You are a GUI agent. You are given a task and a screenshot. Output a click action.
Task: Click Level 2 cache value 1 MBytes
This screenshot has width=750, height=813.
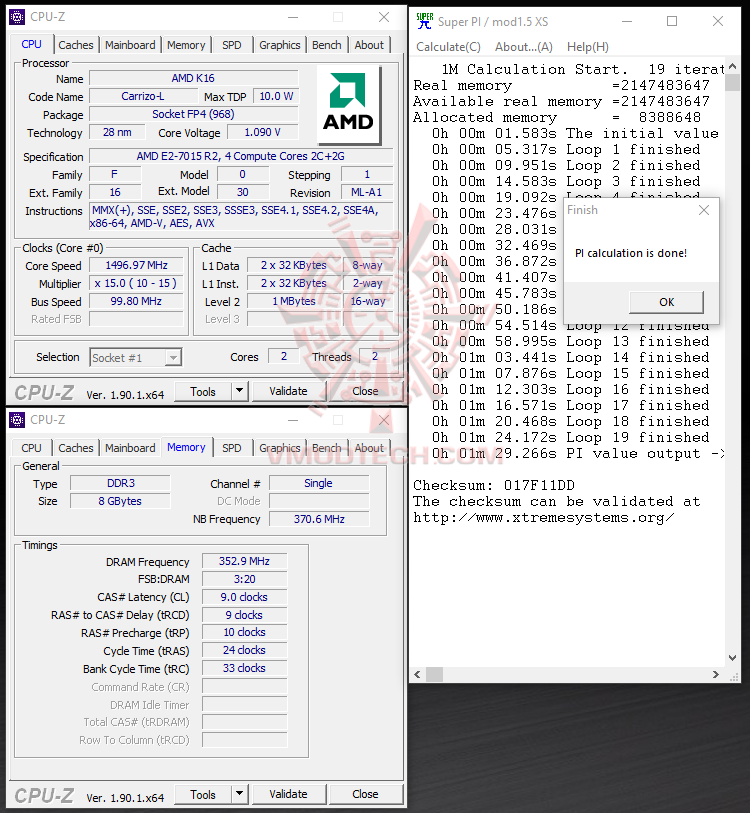(294, 301)
